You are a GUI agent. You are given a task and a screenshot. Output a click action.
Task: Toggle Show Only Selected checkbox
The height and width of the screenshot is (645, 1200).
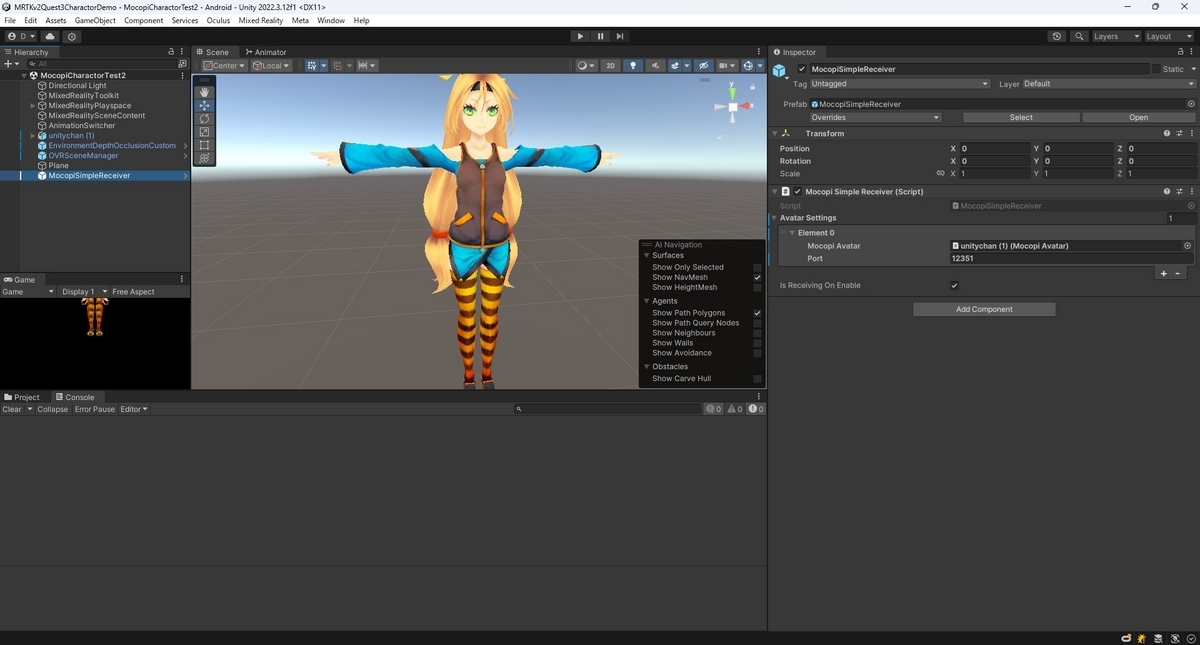(757, 267)
